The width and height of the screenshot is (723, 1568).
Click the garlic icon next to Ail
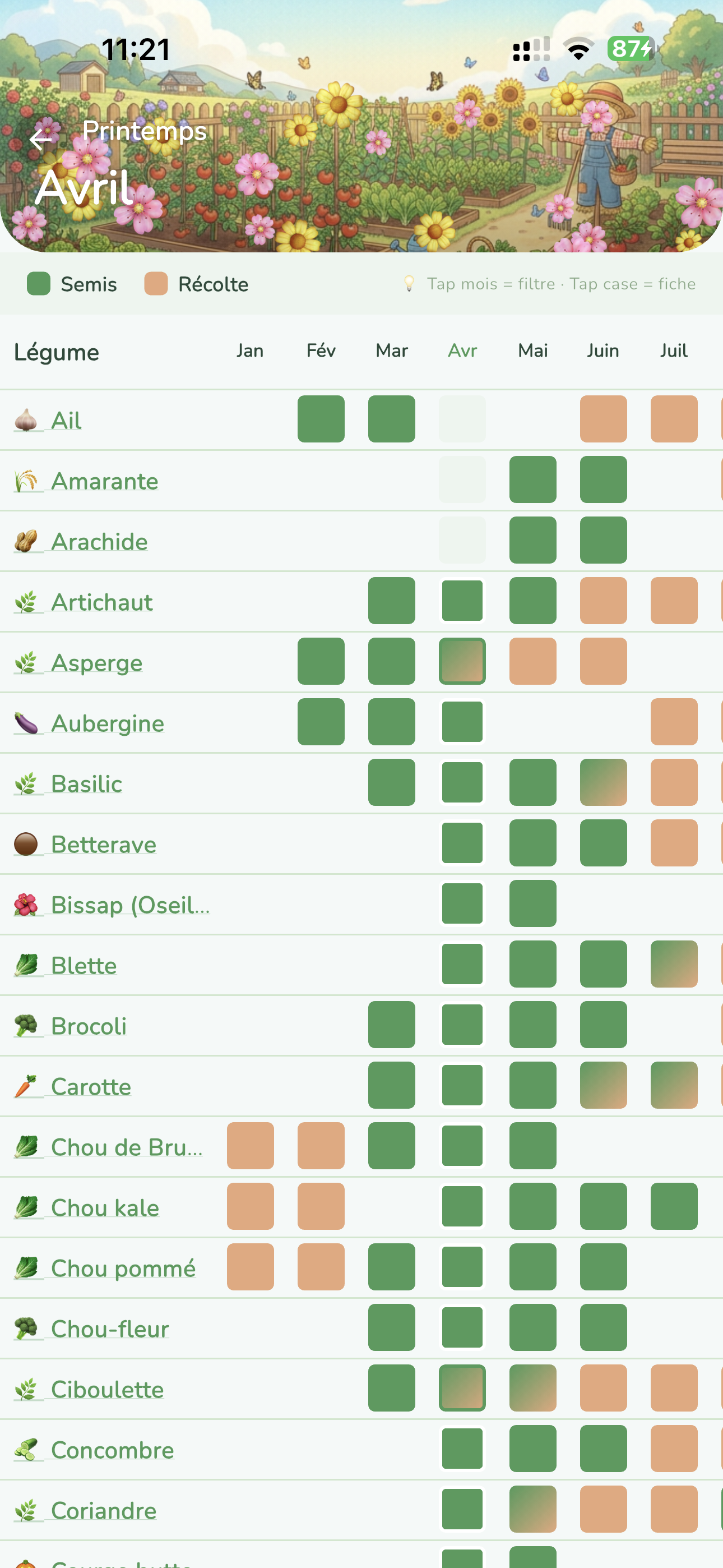pos(26,418)
